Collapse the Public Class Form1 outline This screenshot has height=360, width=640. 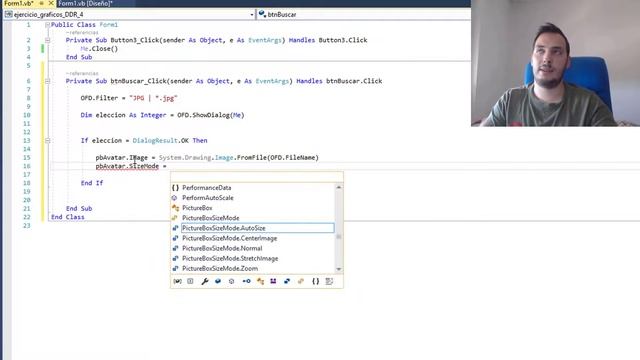click(47, 25)
